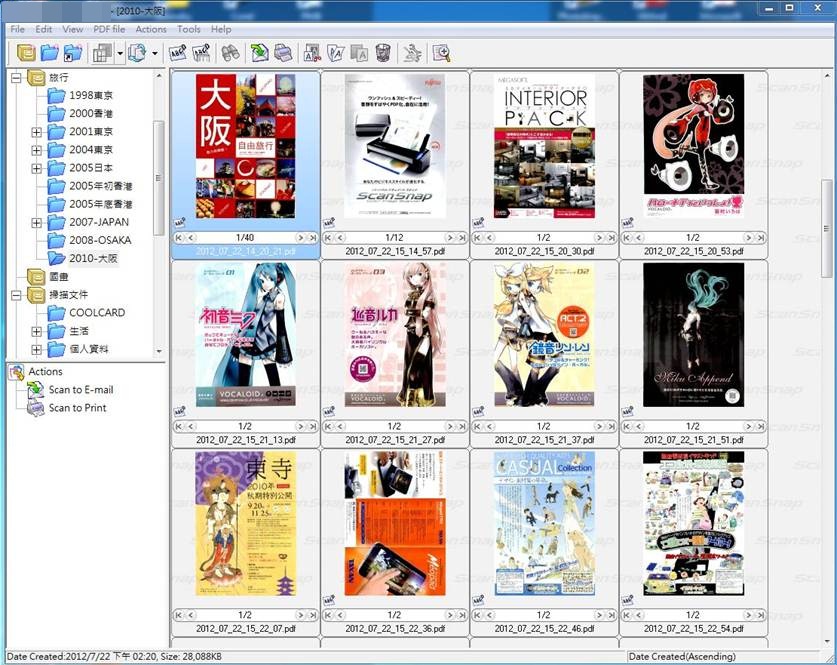
Task: Click the grayed page tool toolbar icon
Action: 359,52
